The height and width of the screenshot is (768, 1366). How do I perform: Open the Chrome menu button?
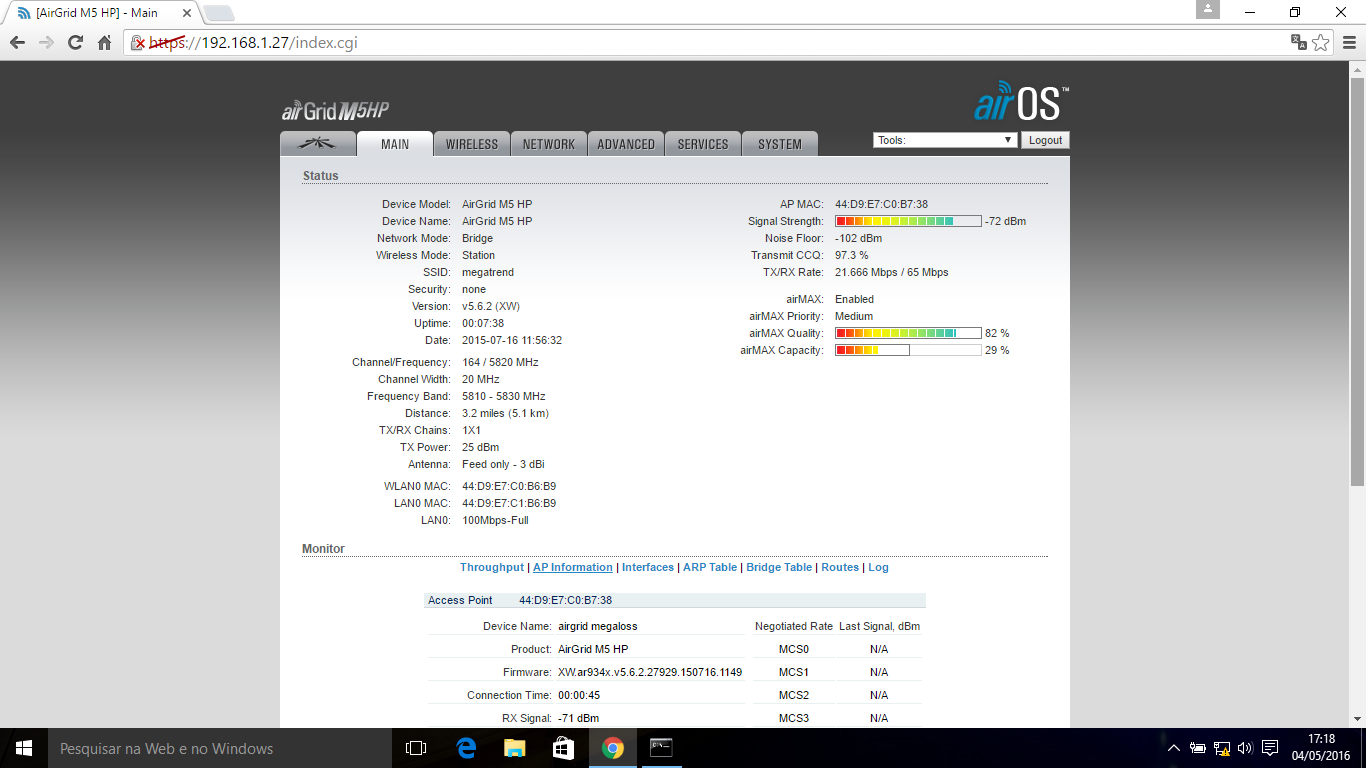(x=1349, y=43)
